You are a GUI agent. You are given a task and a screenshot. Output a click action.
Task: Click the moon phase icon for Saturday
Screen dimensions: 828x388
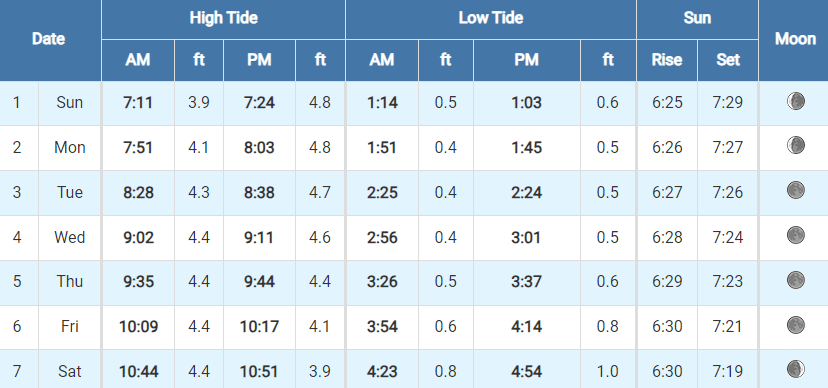795,369
